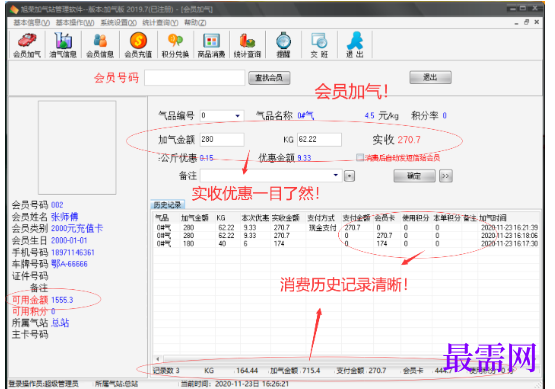Image resolution: width=555 pixels, height=389 pixels.
Task: Click the 加气时间 column header
Action: click(493, 218)
